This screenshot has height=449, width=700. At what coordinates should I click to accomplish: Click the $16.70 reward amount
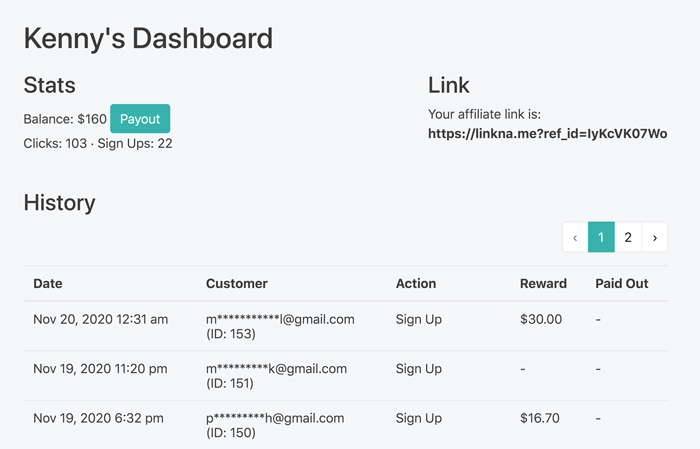point(539,418)
